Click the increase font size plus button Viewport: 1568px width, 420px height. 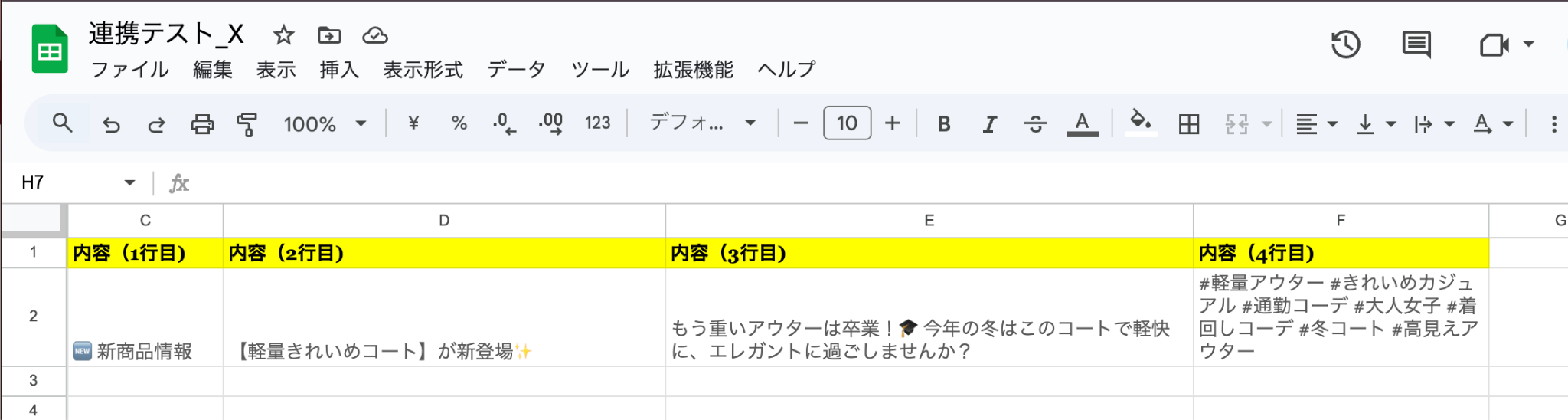[x=892, y=123]
